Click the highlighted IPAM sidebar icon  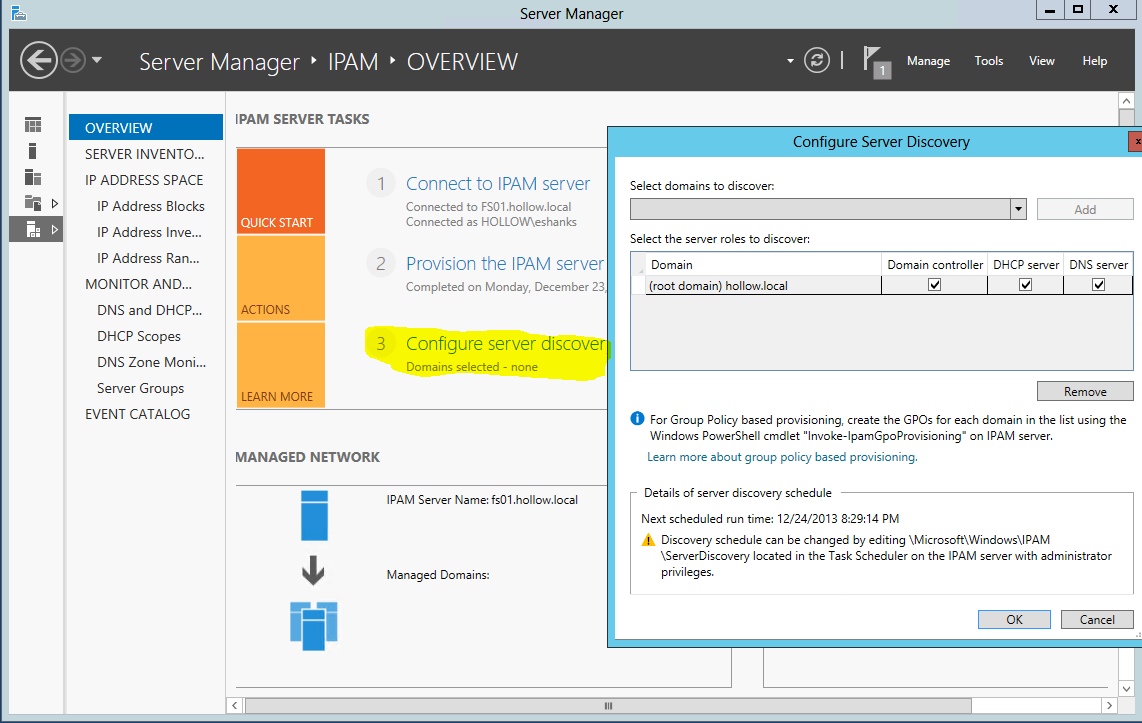point(33,229)
